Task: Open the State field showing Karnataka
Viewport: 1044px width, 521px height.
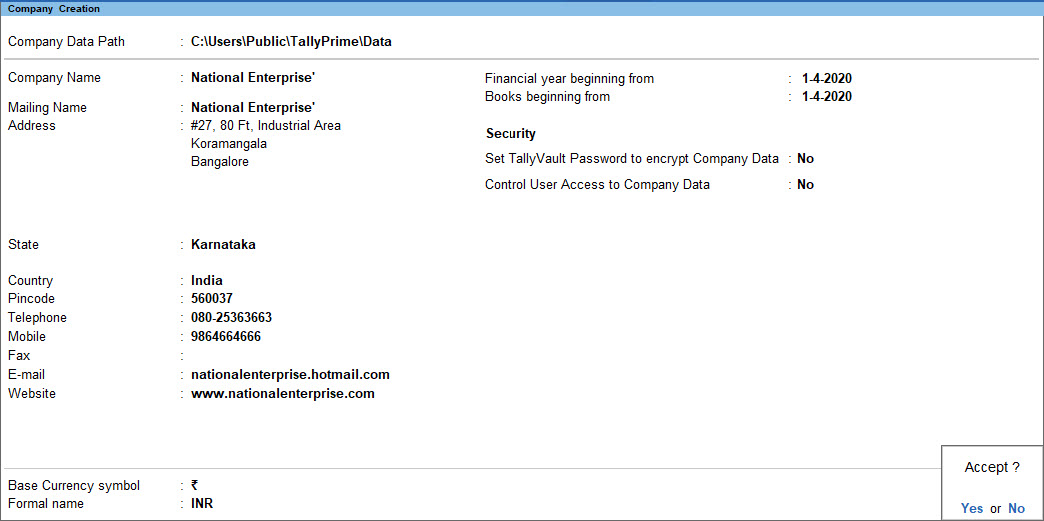Action: (223, 245)
